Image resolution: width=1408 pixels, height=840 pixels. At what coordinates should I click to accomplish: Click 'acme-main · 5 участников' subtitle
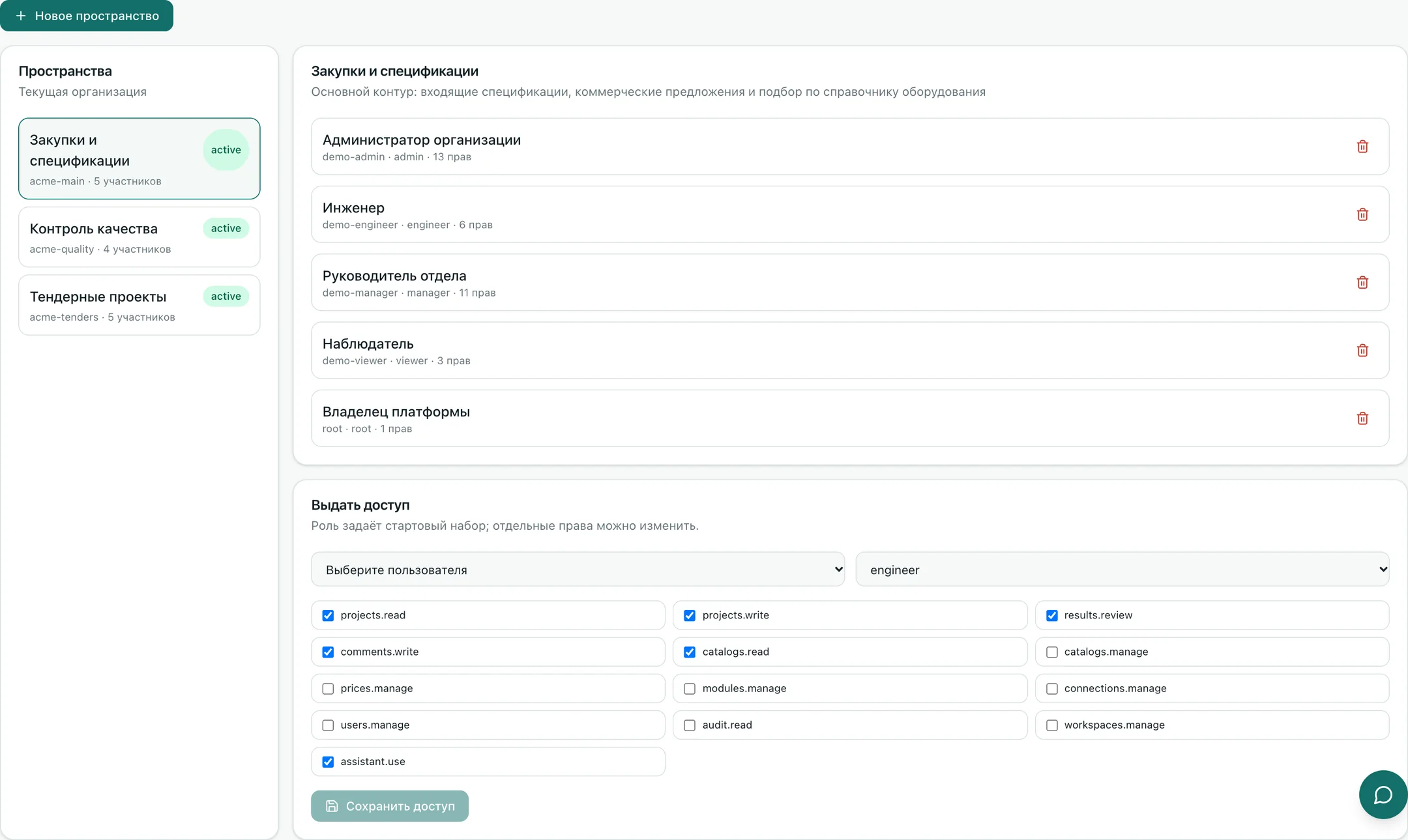(x=95, y=181)
